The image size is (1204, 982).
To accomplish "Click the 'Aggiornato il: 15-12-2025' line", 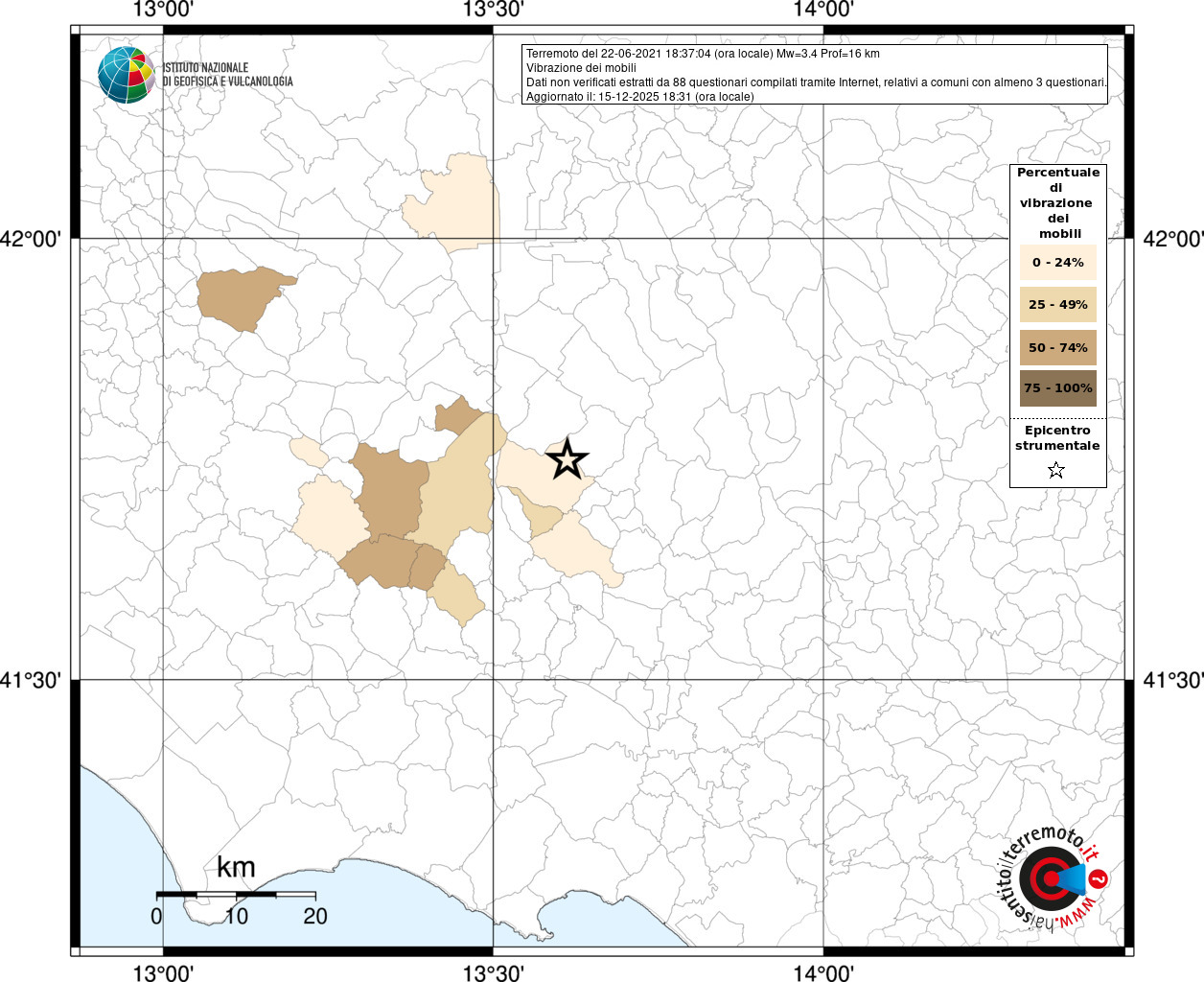I will click(640, 97).
